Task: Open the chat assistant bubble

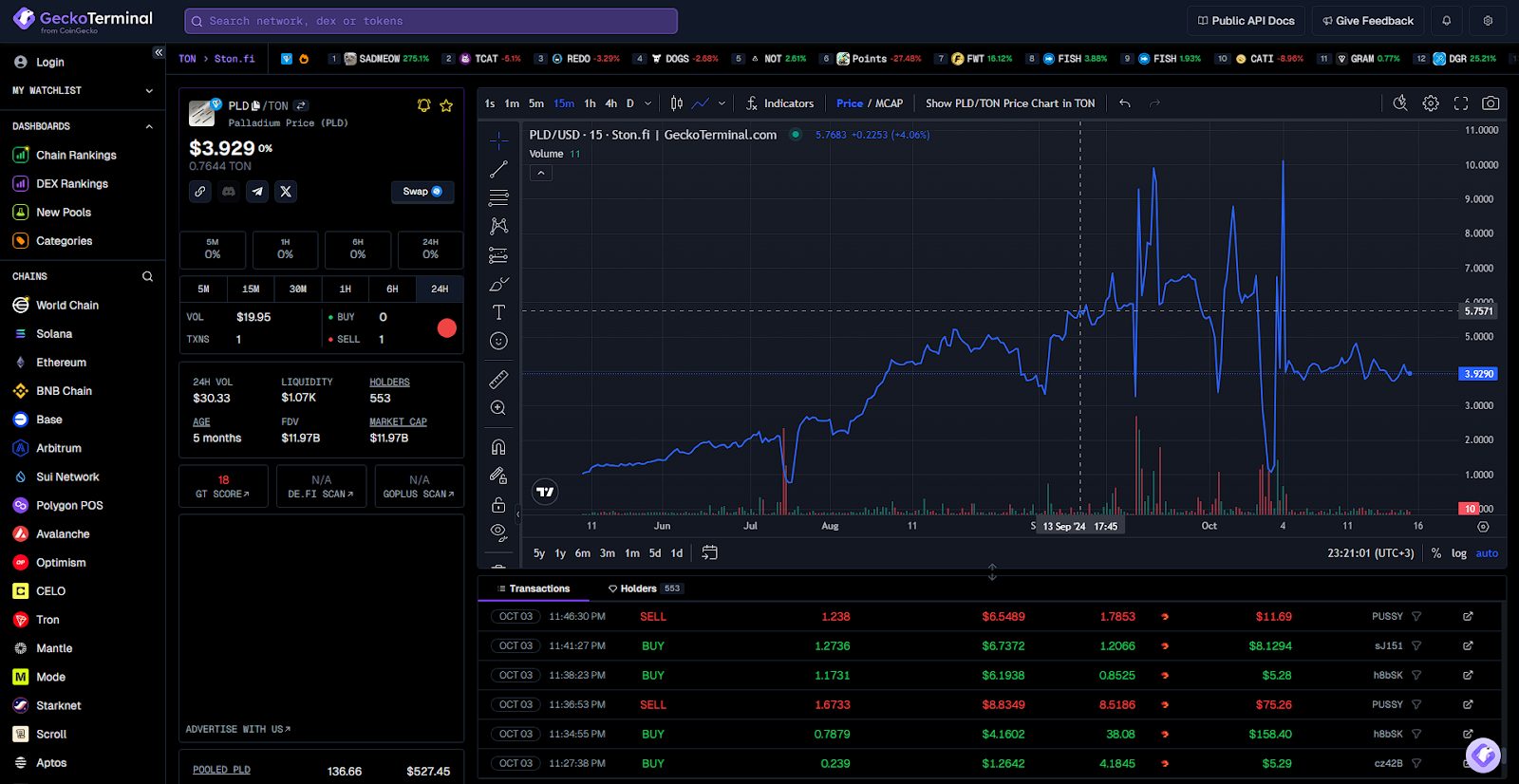Action: pyautogui.click(x=1482, y=756)
